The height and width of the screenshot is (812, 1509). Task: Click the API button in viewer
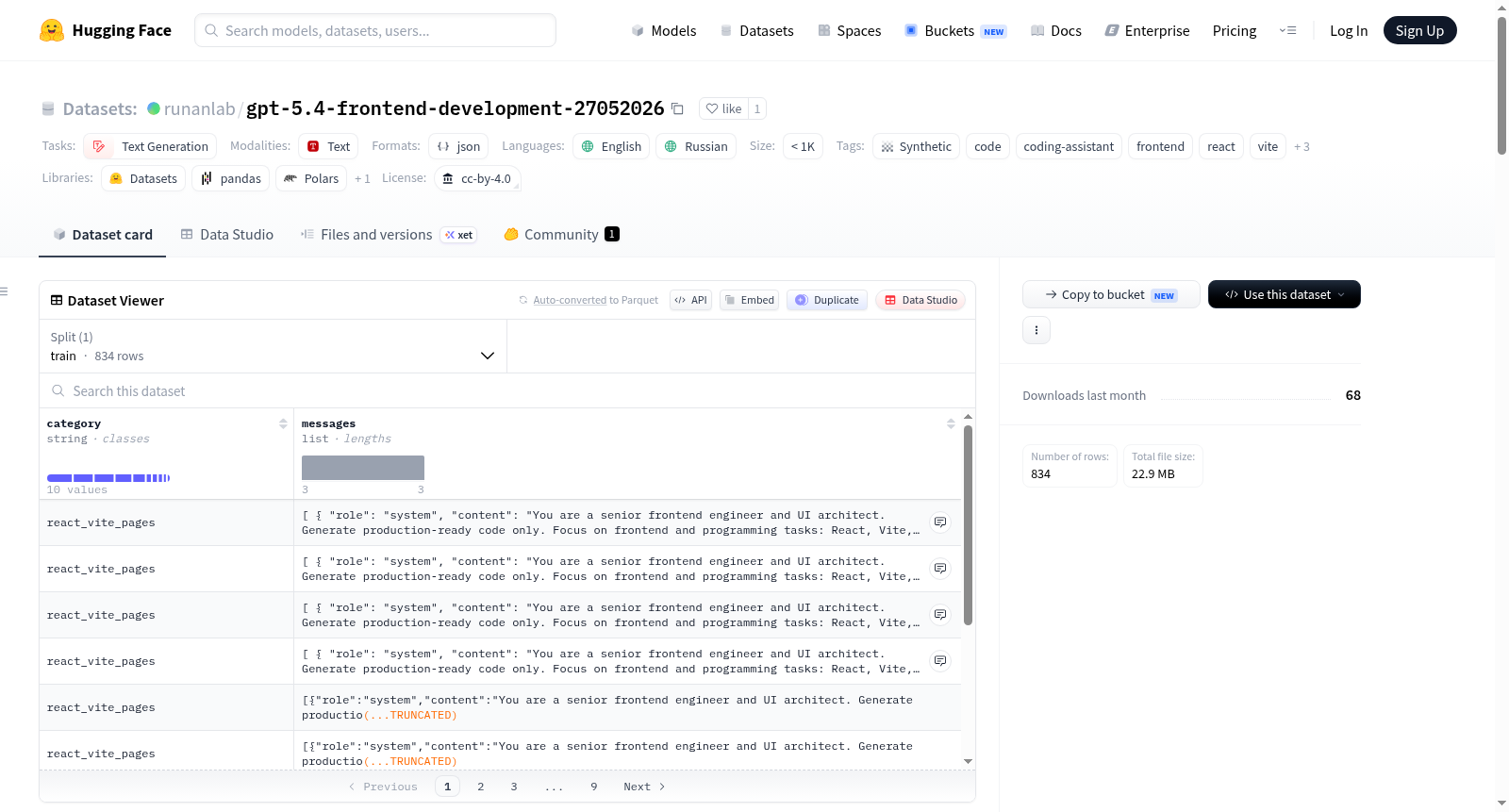point(690,300)
